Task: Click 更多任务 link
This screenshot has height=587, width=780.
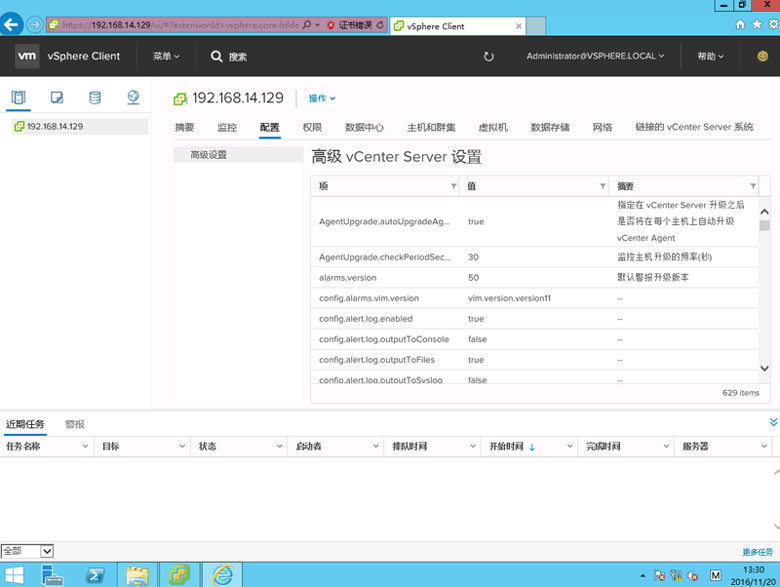Action: point(757,552)
